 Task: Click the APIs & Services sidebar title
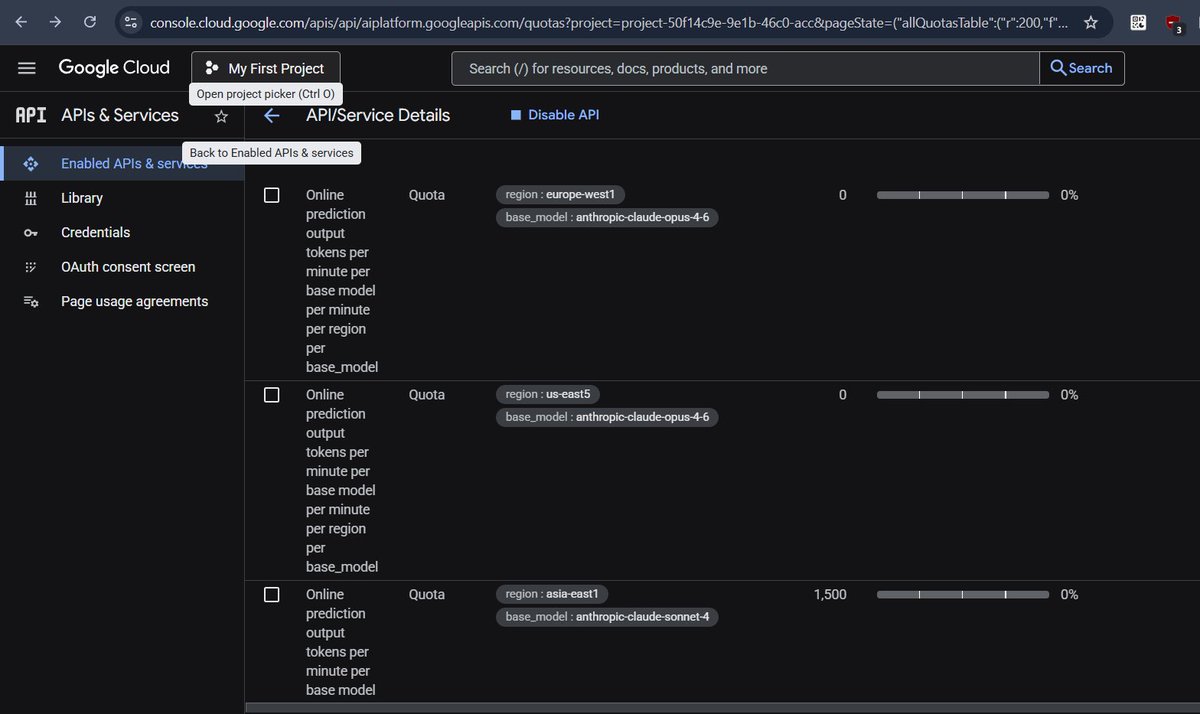[x=120, y=115]
